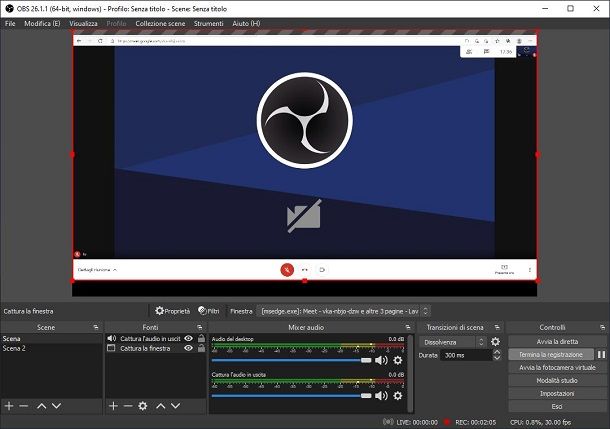Open transition properties gear icon

point(495,341)
